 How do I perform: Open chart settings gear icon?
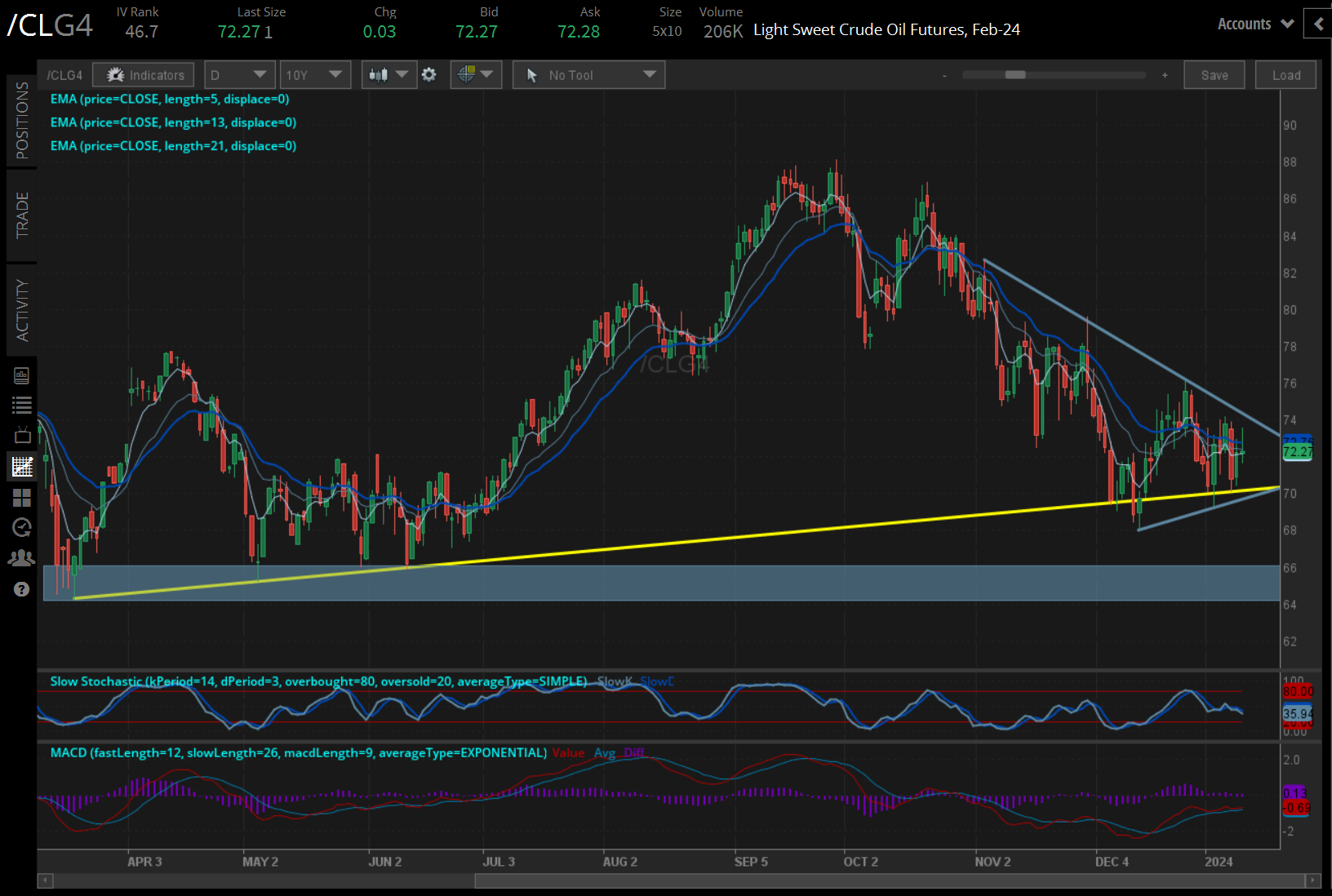428,75
